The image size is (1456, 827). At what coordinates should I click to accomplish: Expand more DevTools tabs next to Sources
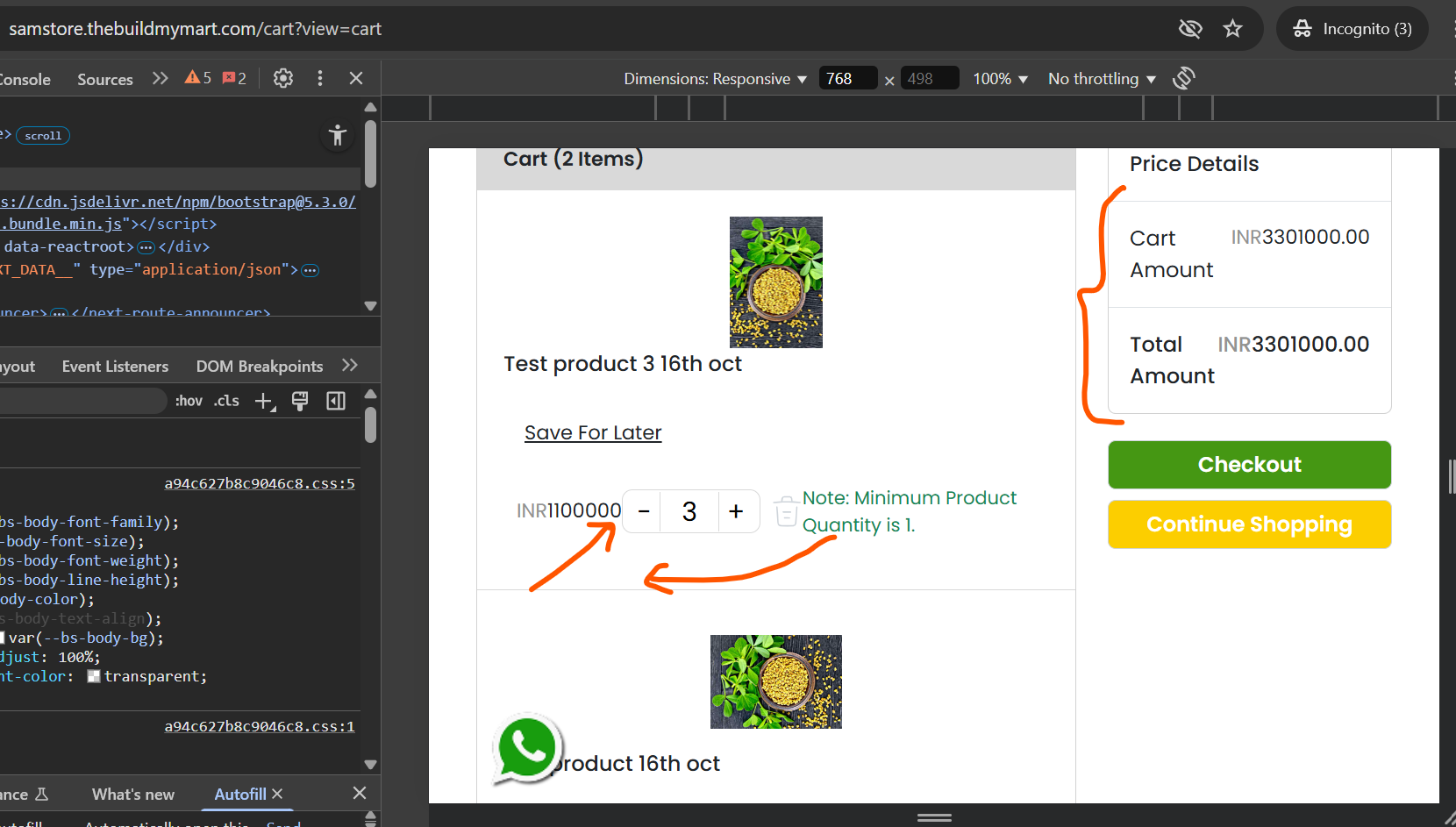click(160, 78)
